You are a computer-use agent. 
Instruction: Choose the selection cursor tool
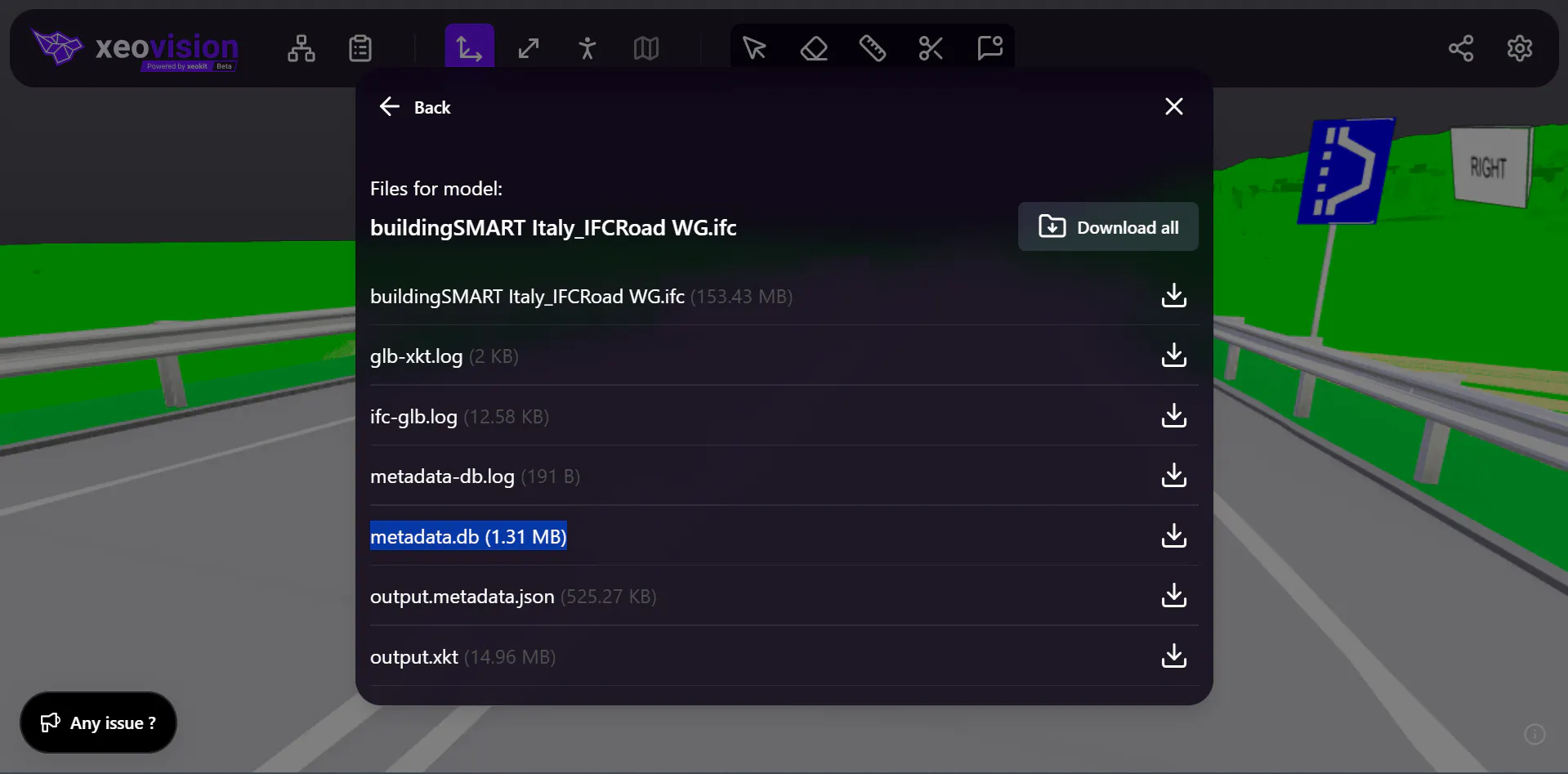coord(754,48)
